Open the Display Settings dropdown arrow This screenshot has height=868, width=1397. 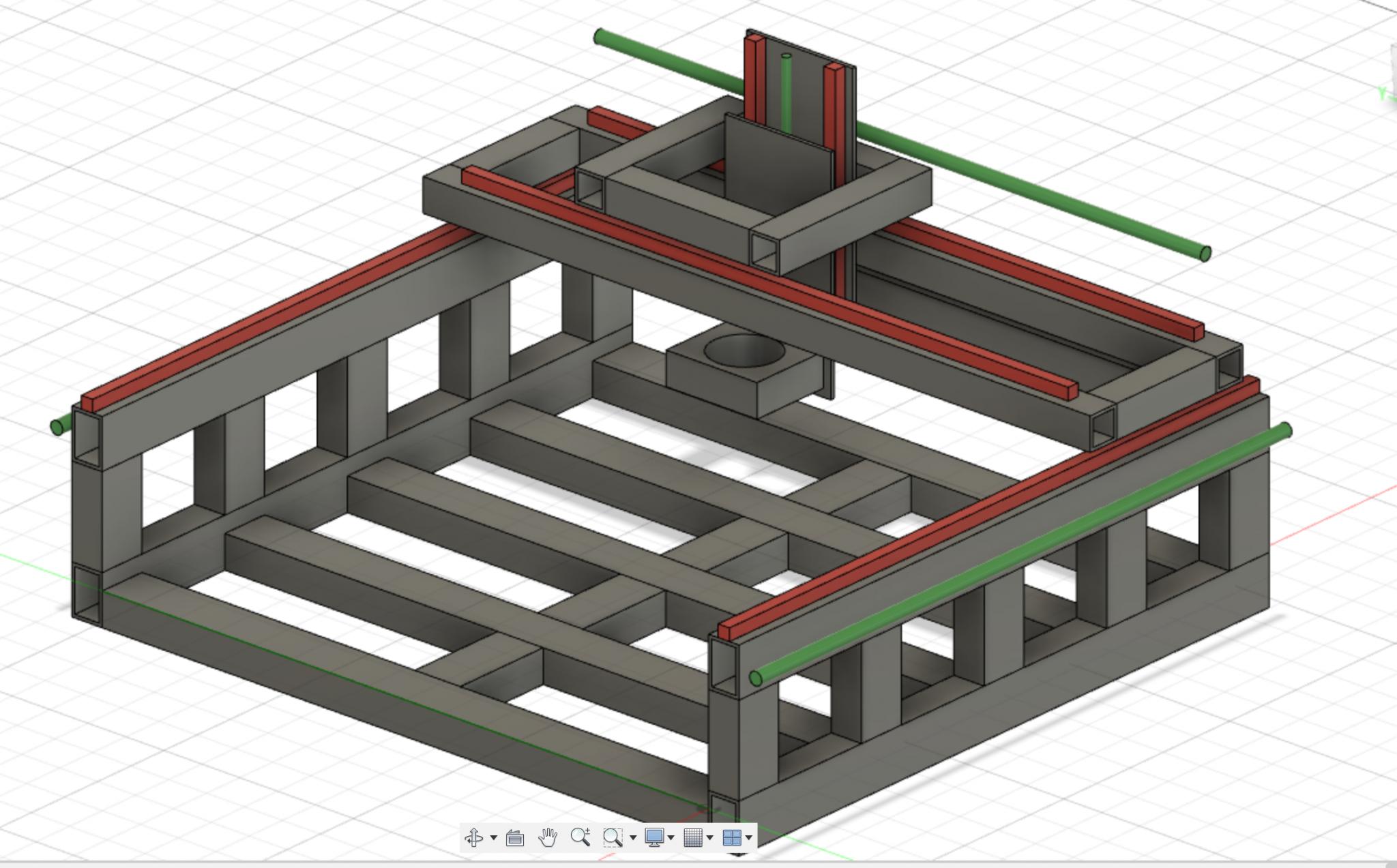click(671, 838)
